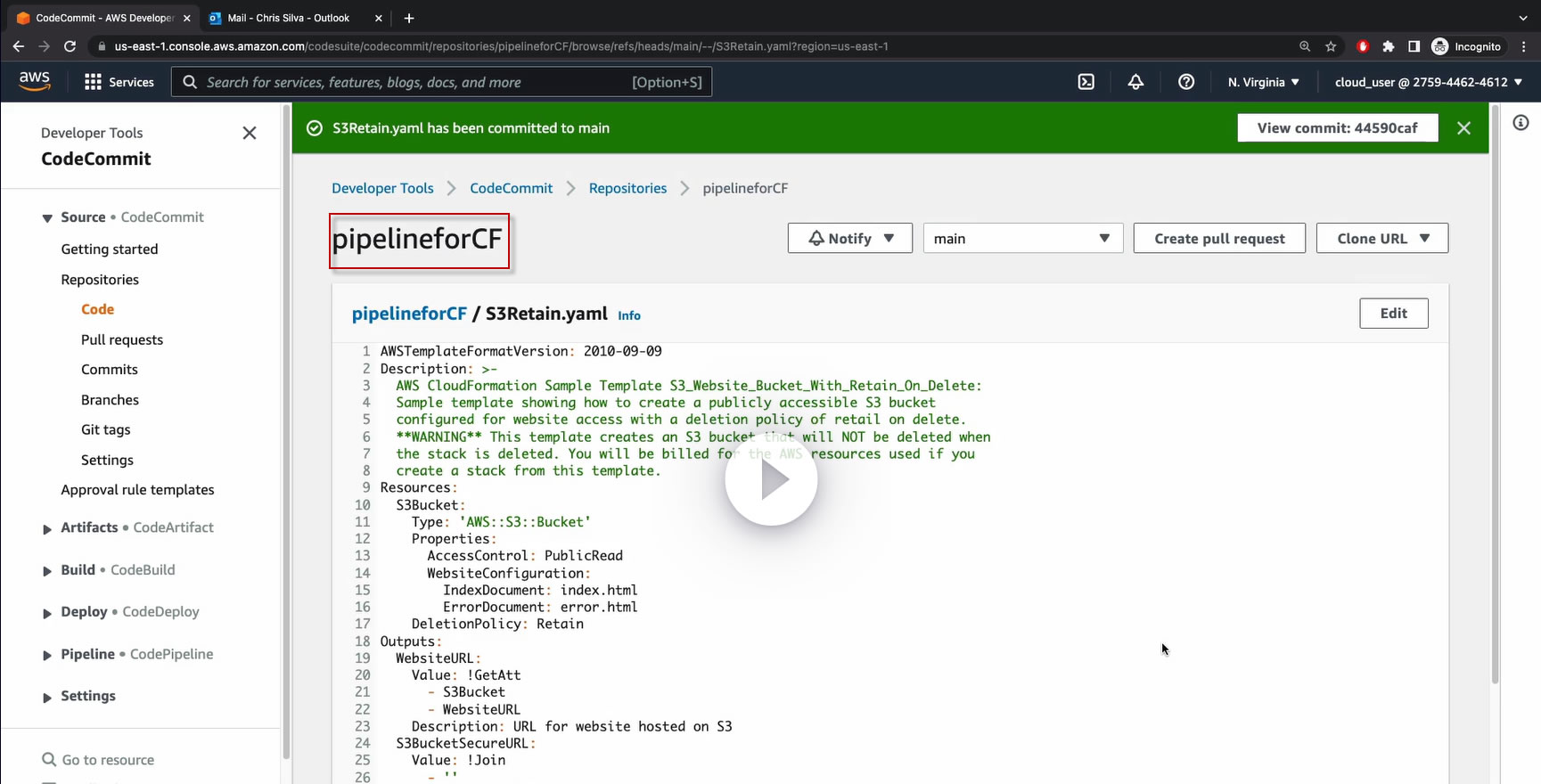Open the browser extensions puzzle icon
This screenshot has width=1541, height=784.
pos(1388,46)
